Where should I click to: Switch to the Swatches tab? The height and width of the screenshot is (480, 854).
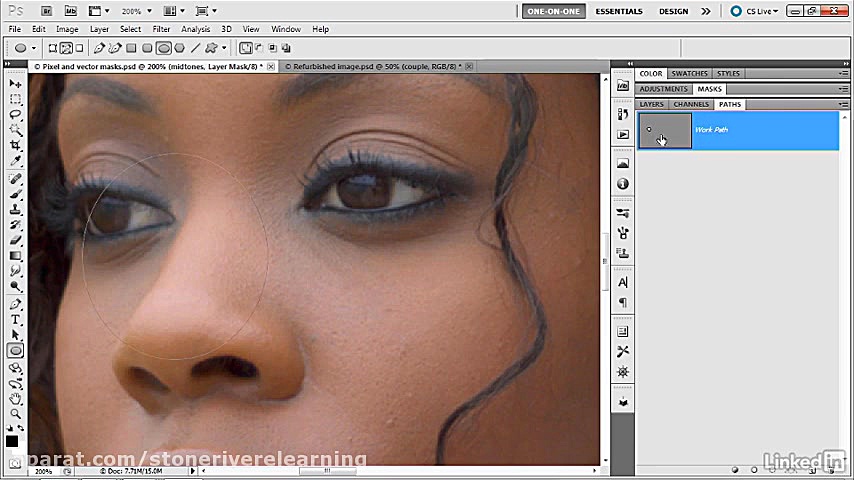click(689, 74)
